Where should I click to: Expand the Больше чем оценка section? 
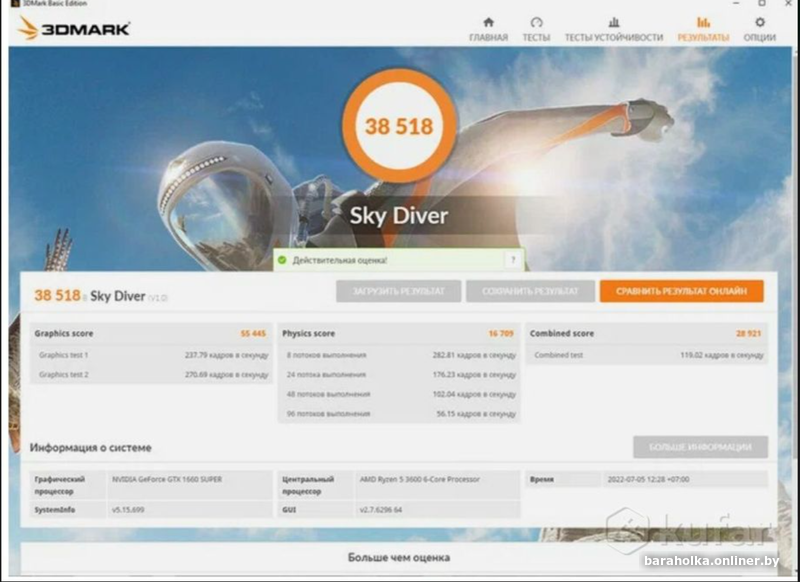coord(398,557)
